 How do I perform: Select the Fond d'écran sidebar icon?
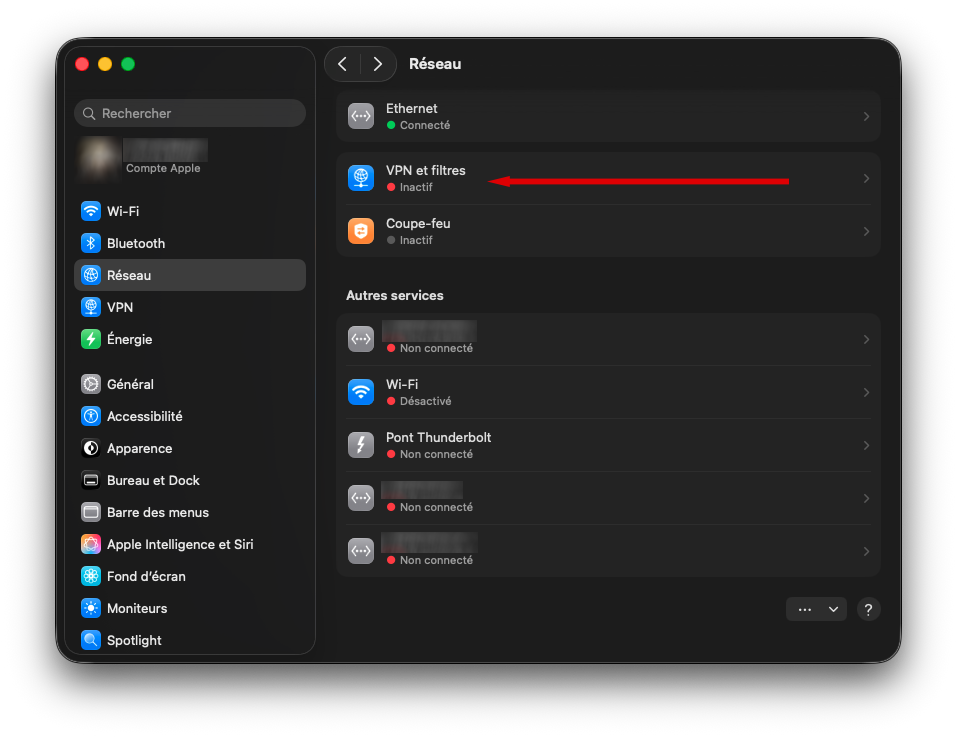91,576
